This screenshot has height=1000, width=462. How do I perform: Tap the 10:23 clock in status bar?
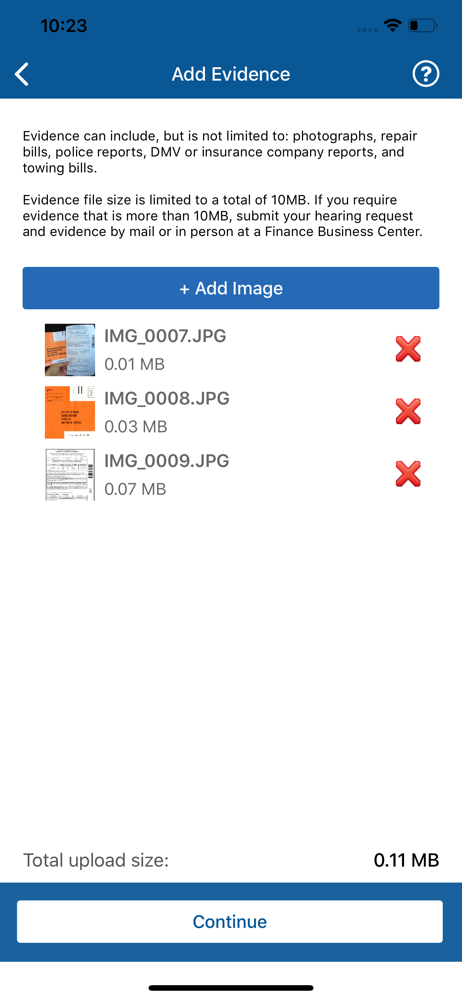tap(64, 26)
